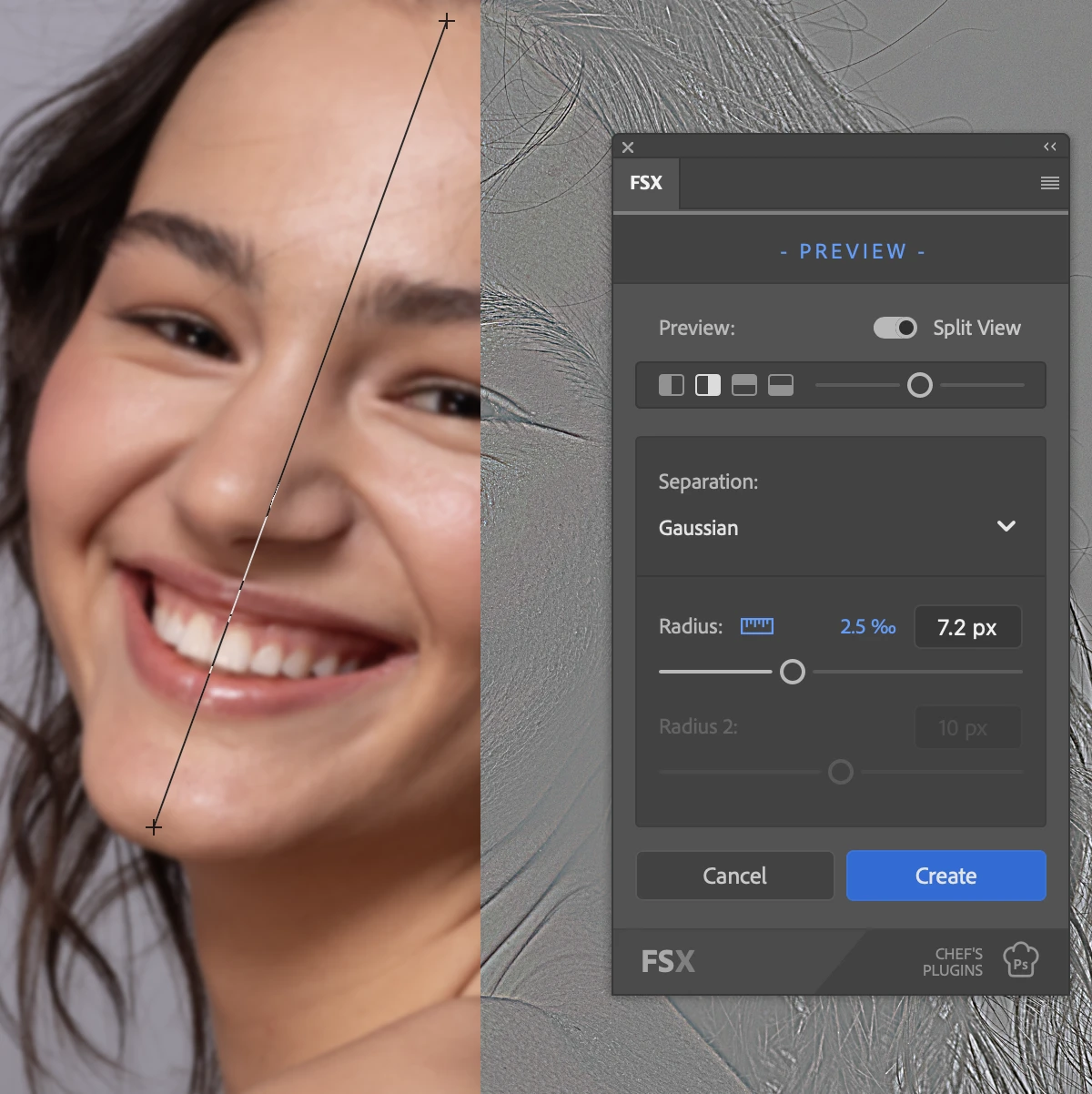Select left-half filled split layout icon
Viewport: 1092px width, 1094px height.
672,385
